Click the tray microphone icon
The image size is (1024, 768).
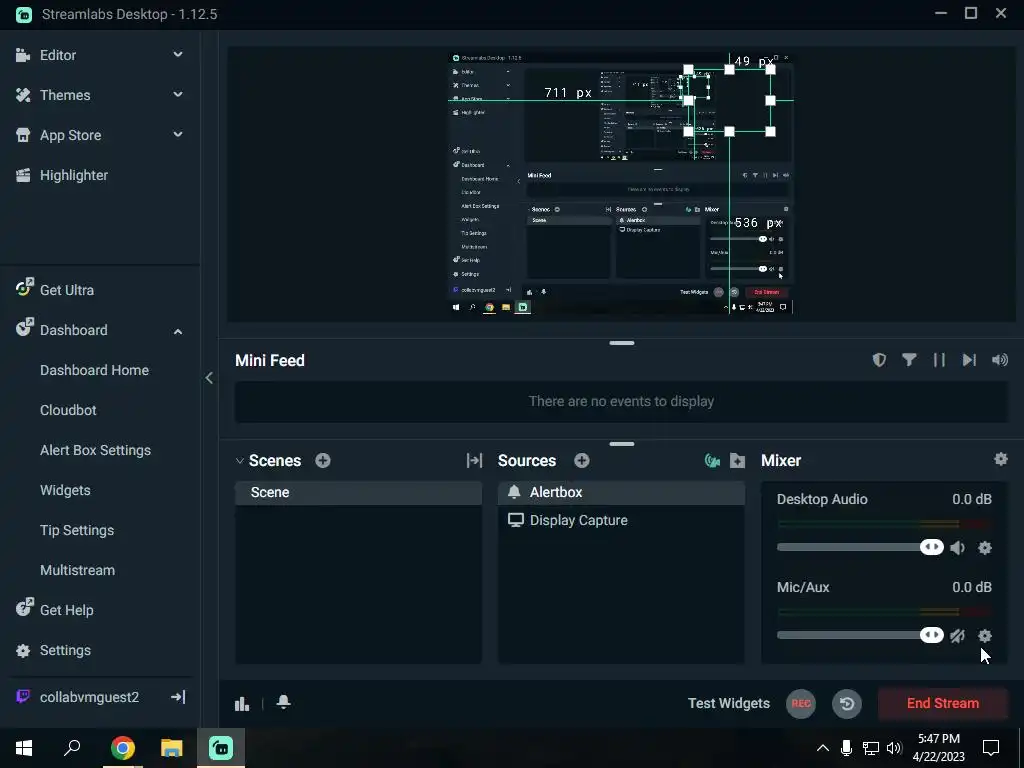(846, 748)
